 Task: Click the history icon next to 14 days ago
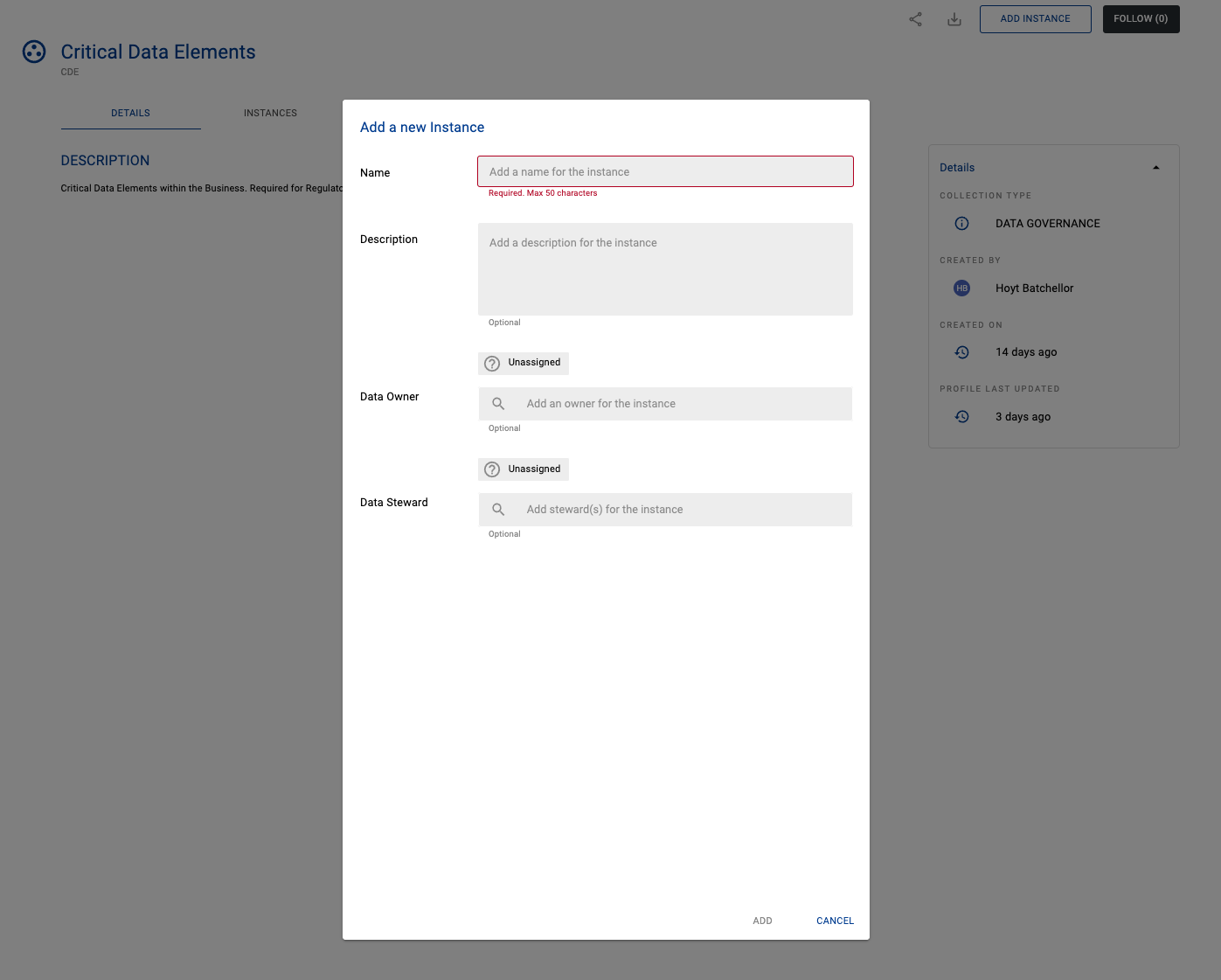961,351
